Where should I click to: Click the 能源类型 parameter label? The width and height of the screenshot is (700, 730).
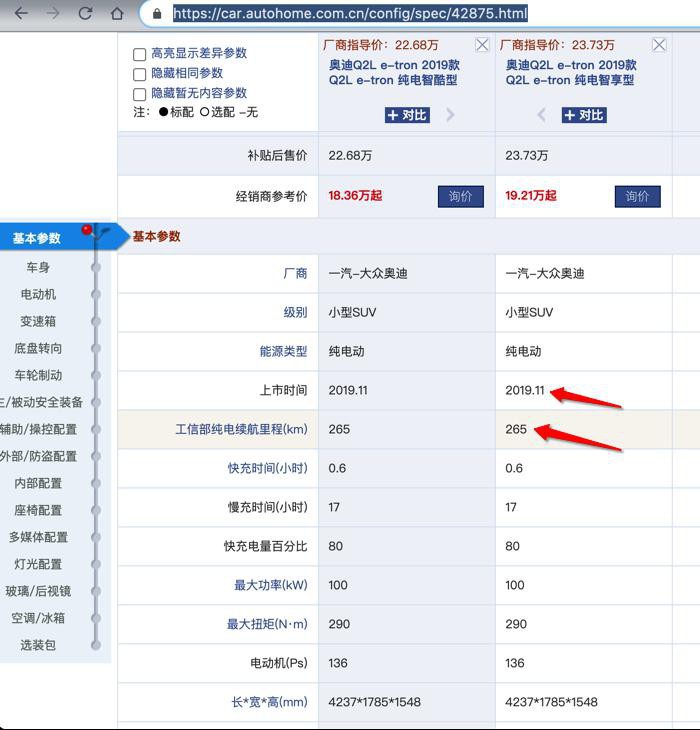pos(283,351)
